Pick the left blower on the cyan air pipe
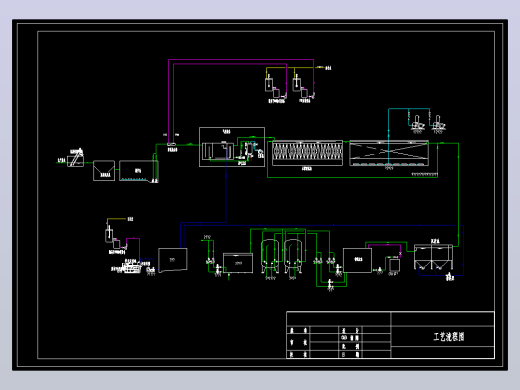 pos(417,123)
